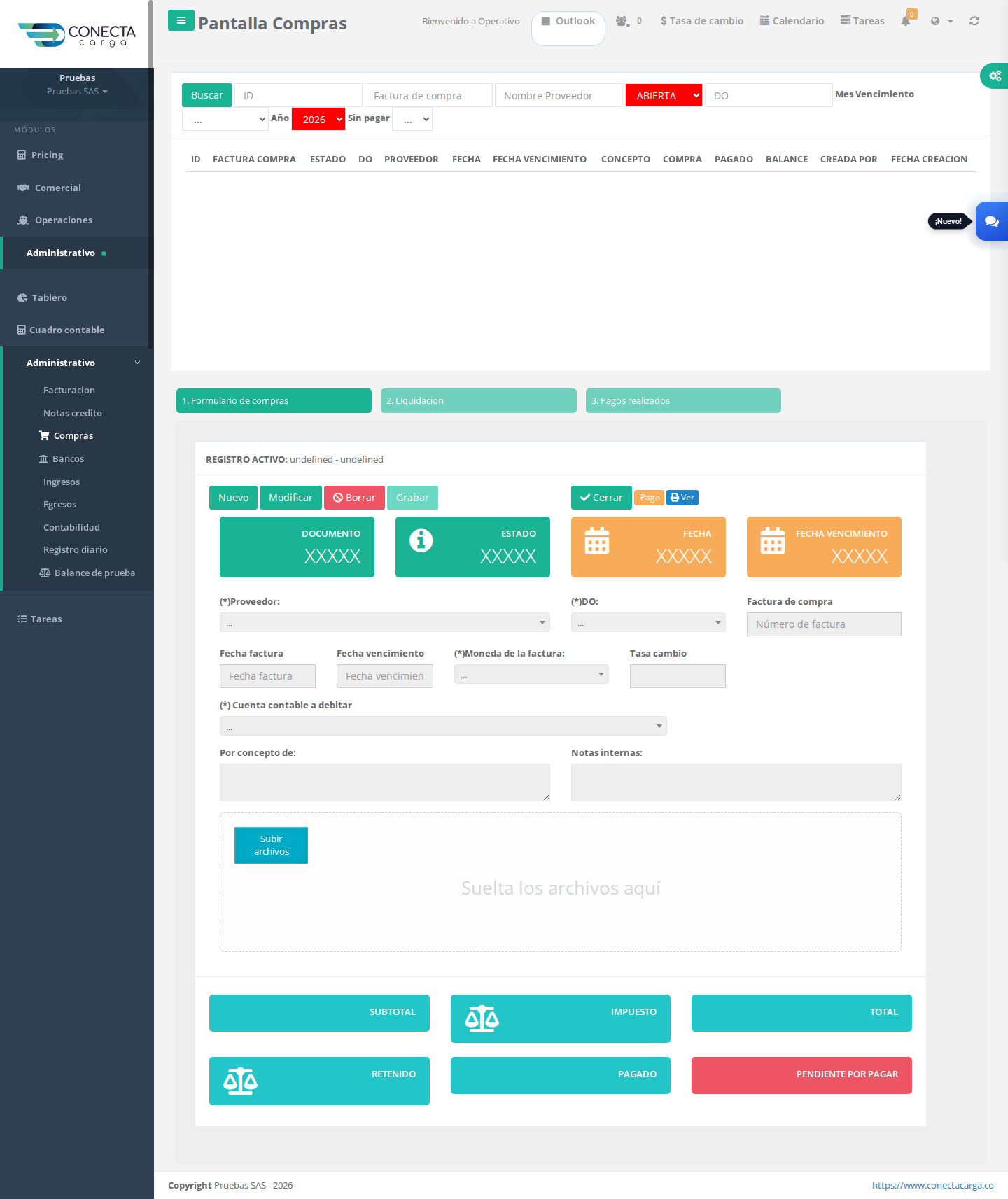The image size is (1008, 1199).
Task: Click the info icon on ESTADO card
Action: click(421, 540)
